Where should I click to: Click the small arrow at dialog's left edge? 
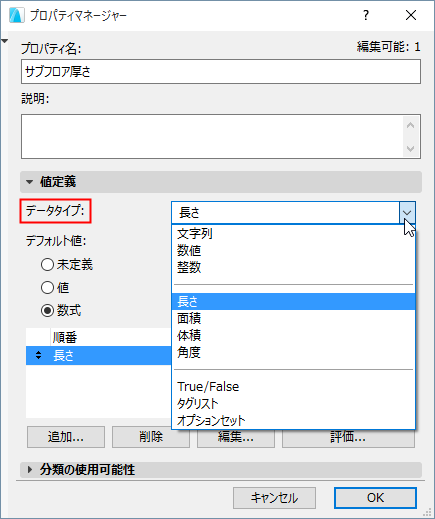[x=4, y=41]
